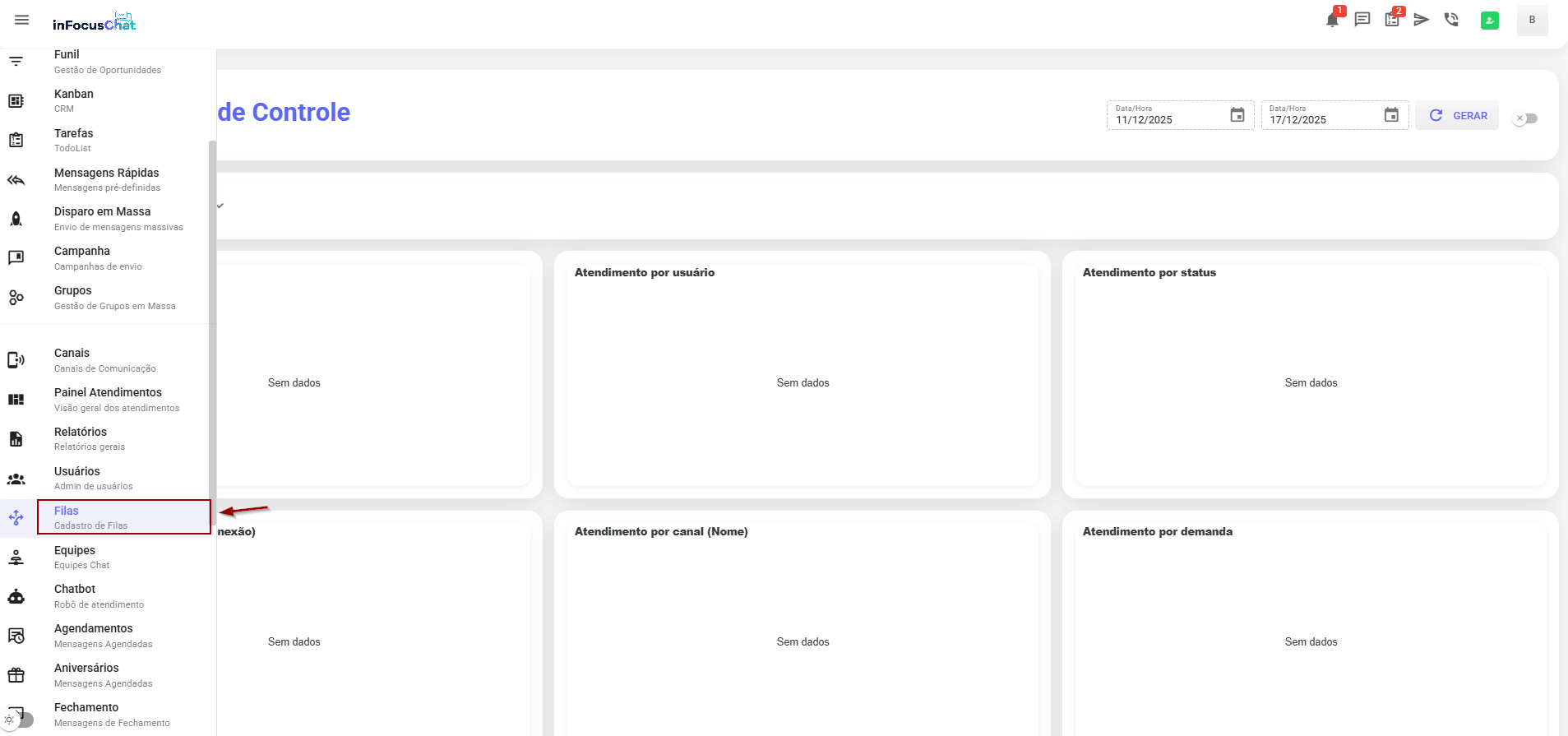This screenshot has height=736, width=1568.
Task: Expand the filter panel chevron
Action: click(x=220, y=206)
